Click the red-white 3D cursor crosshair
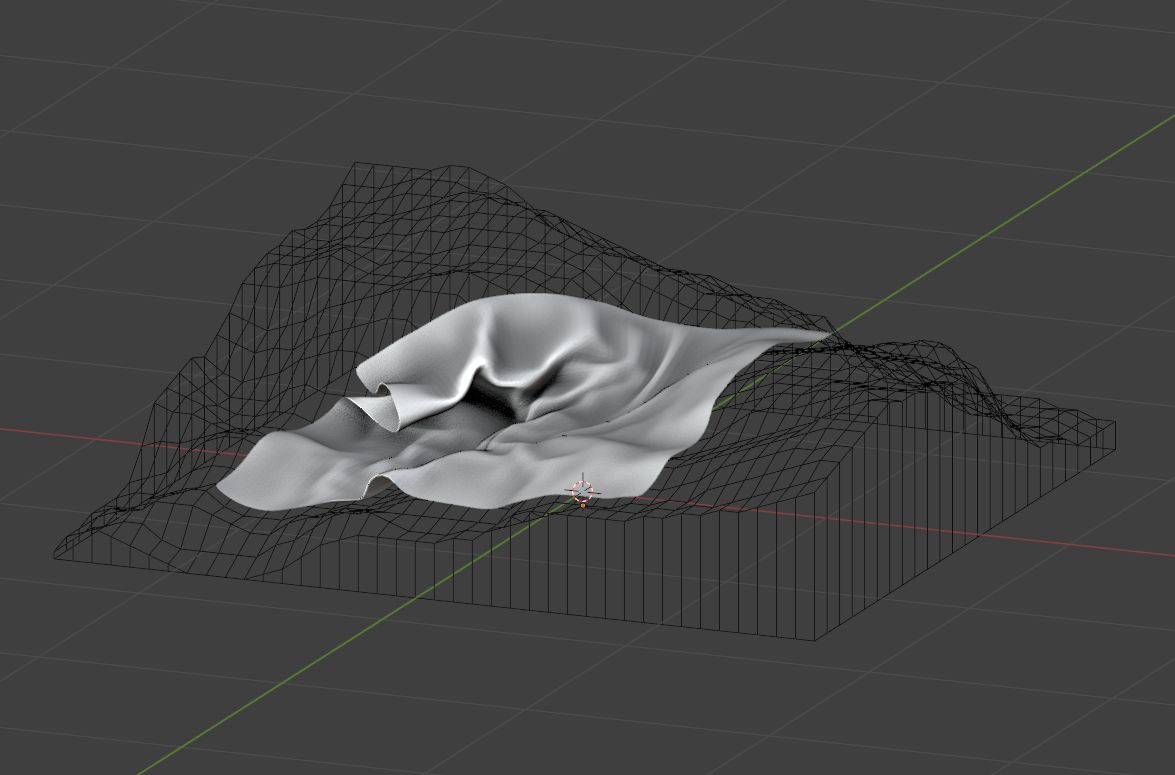This screenshot has width=1175, height=775. point(582,490)
